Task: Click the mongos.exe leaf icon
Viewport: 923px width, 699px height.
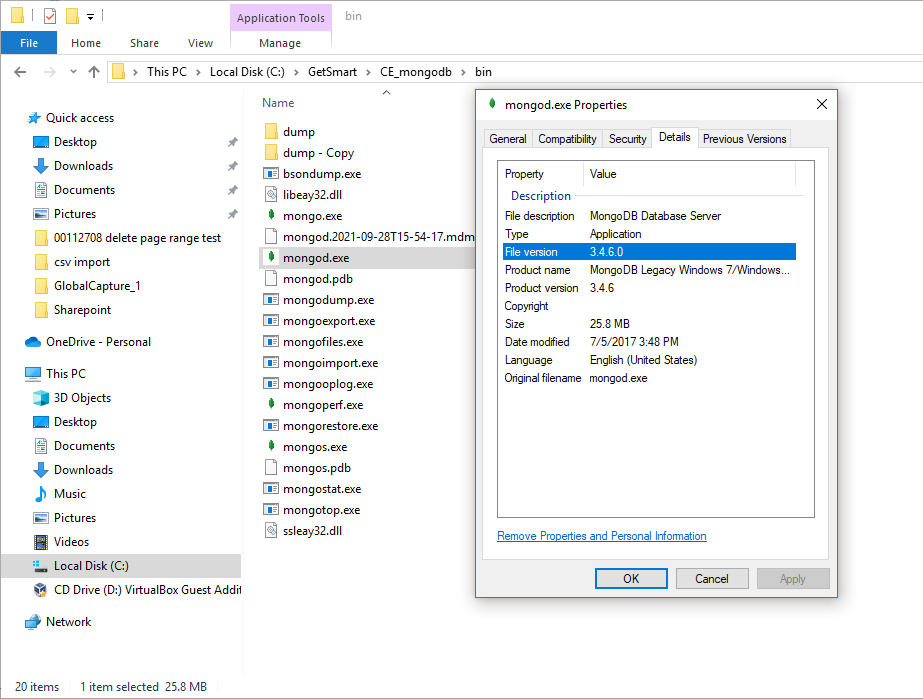Action: pos(271,447)
